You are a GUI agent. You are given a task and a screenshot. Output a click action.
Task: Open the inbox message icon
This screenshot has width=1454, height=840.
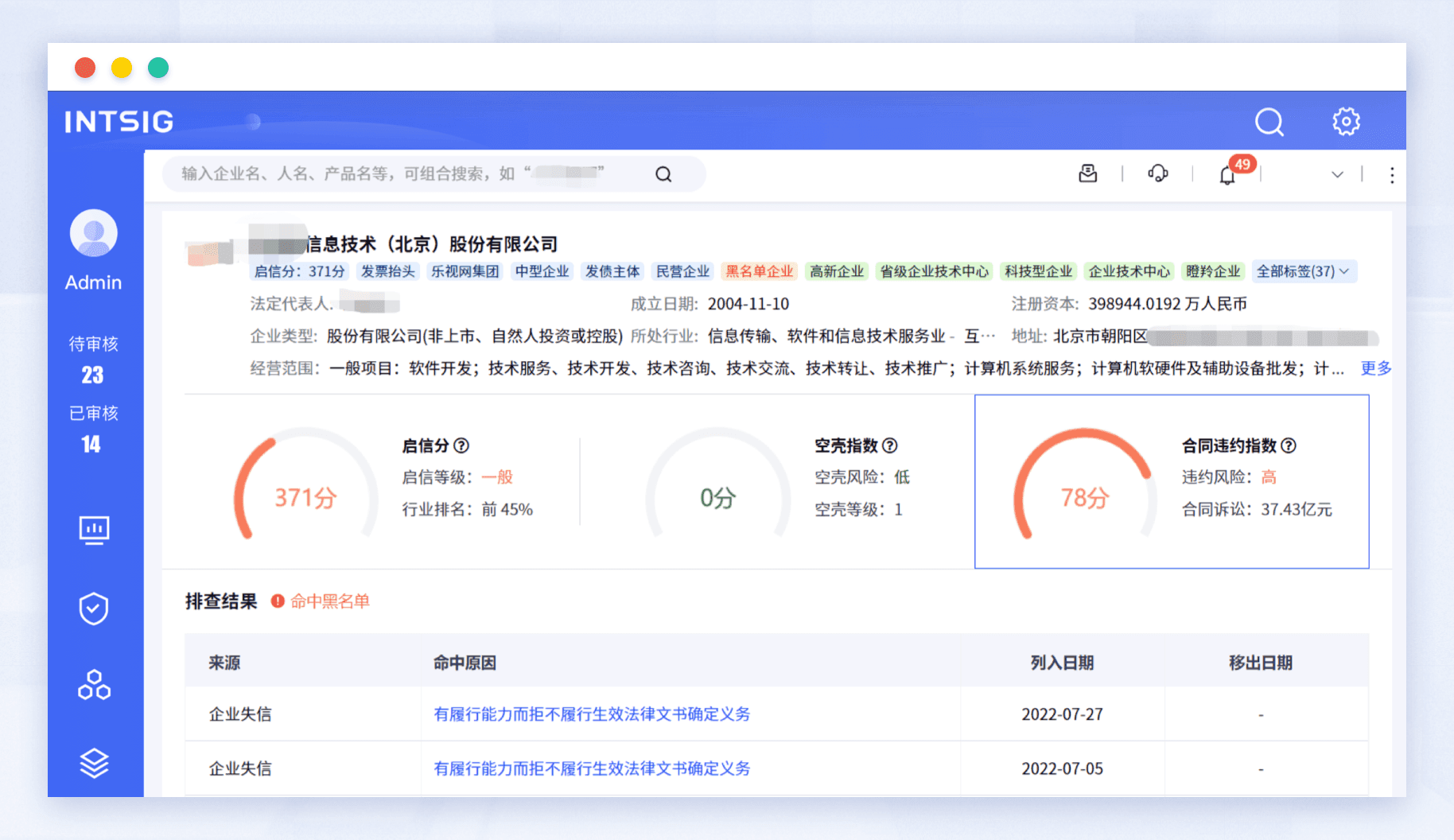tap(1087, 173)
